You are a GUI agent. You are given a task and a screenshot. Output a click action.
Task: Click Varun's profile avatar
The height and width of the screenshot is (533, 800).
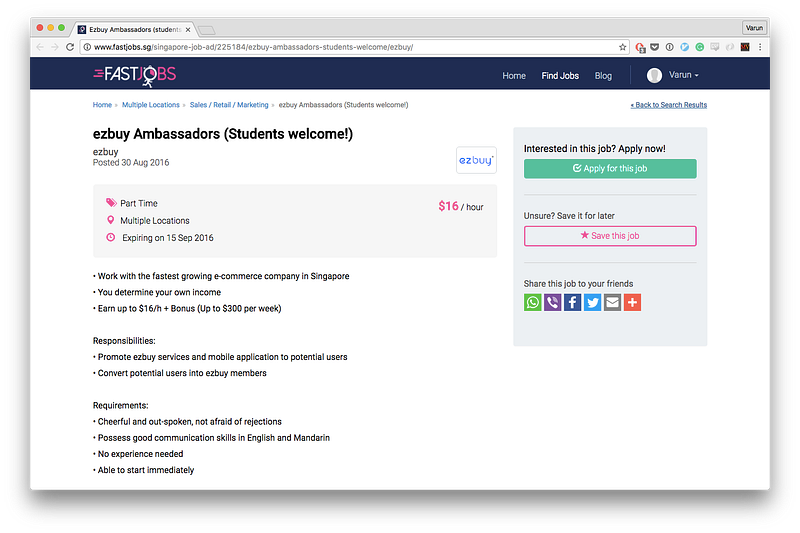coord(654,75)
